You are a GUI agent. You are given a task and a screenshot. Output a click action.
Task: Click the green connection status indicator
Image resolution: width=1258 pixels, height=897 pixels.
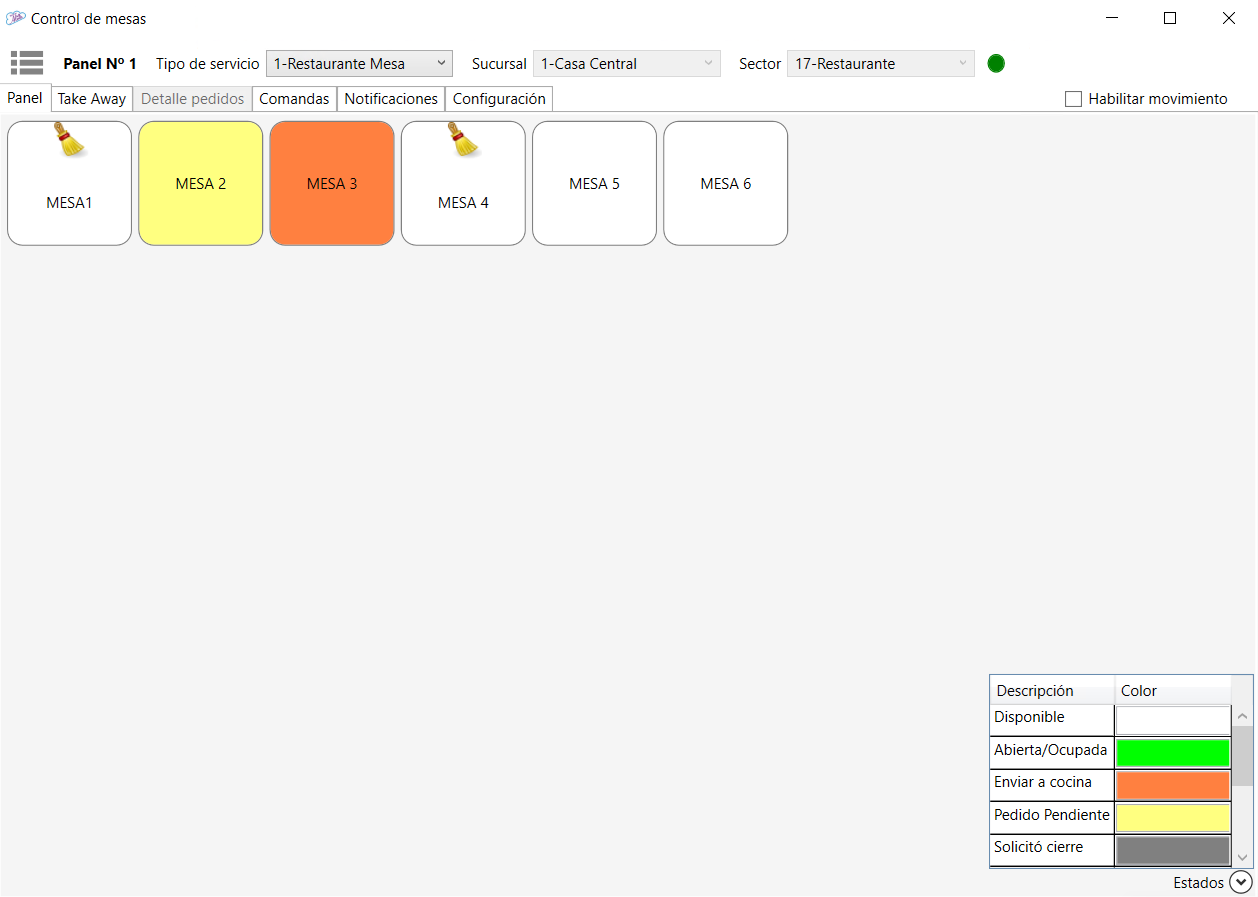pyautogui.click(x=995, y=63)
